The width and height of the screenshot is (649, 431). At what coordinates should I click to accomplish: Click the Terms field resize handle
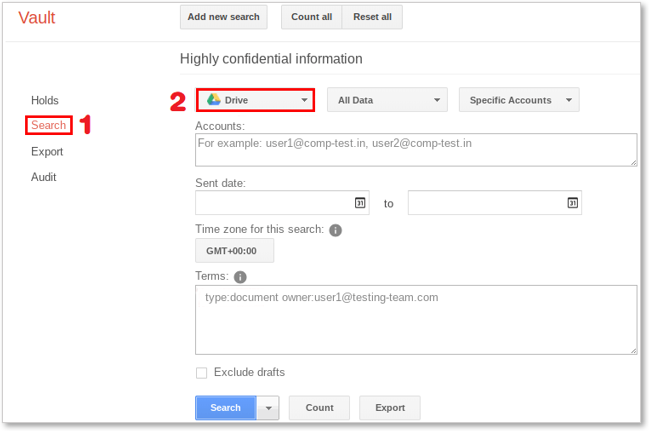tap(634, 351)
